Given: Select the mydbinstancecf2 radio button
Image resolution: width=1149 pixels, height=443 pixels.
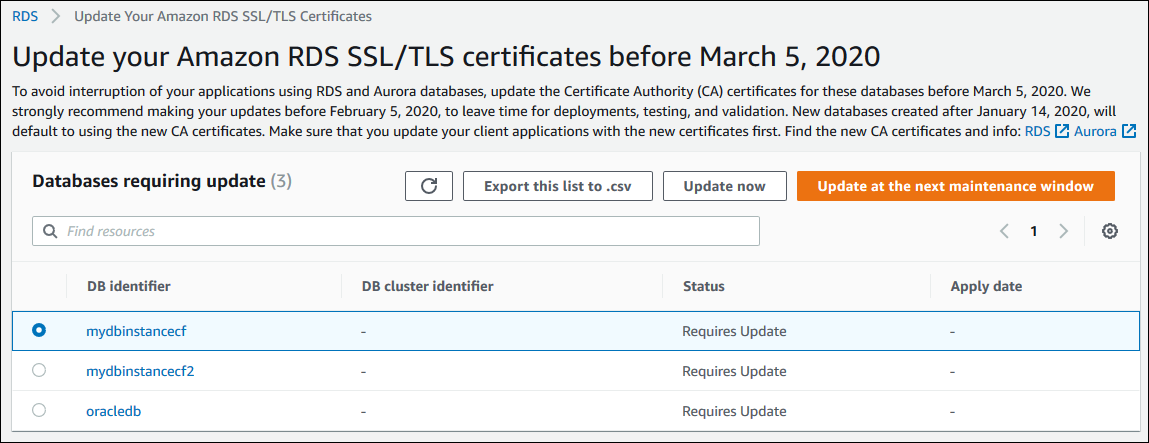Looking at the screenshot, I should coord(39,370).
